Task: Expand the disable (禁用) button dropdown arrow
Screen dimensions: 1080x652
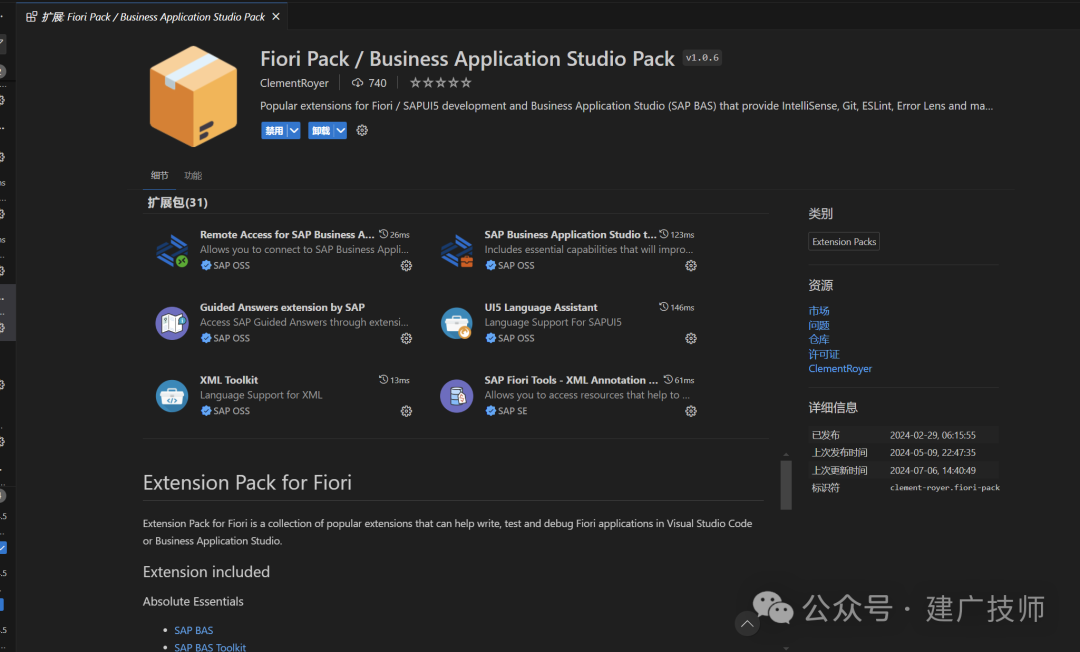Action: pos(294,130)
